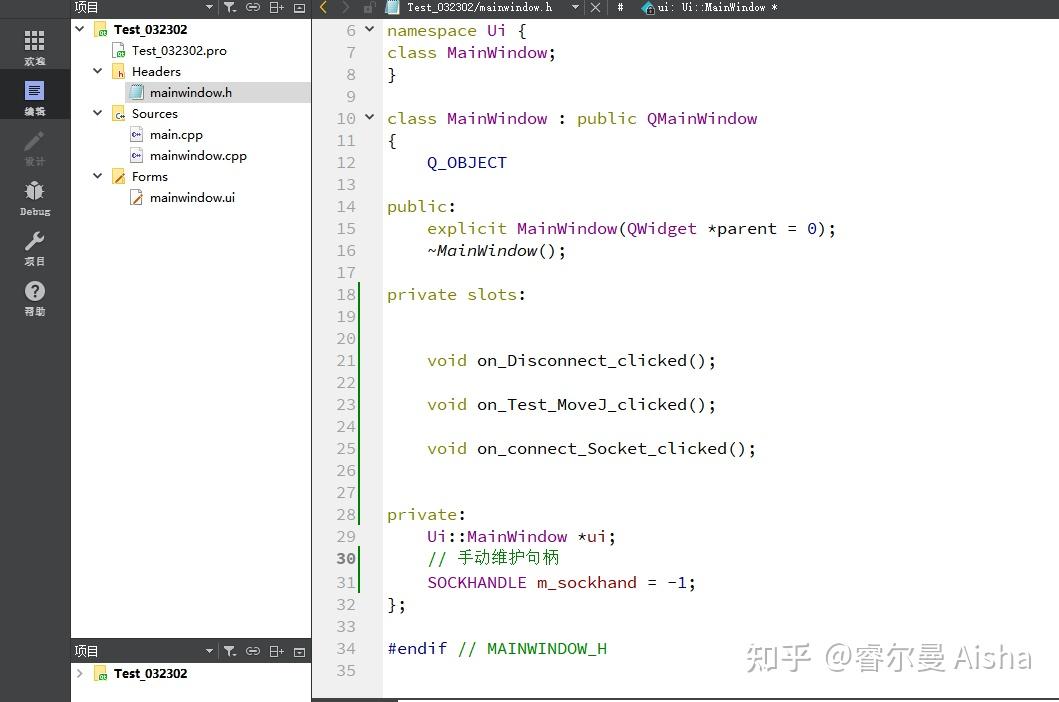Collapse the Sources folder
Viewport: 1059px width, 702px height.
tap(98, 113)
